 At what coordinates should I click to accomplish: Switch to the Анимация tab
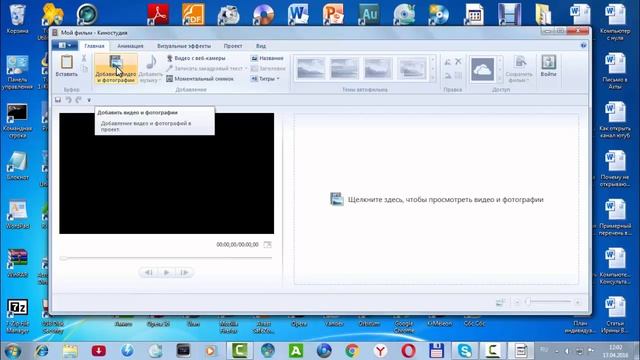click(x=130, y=46)
